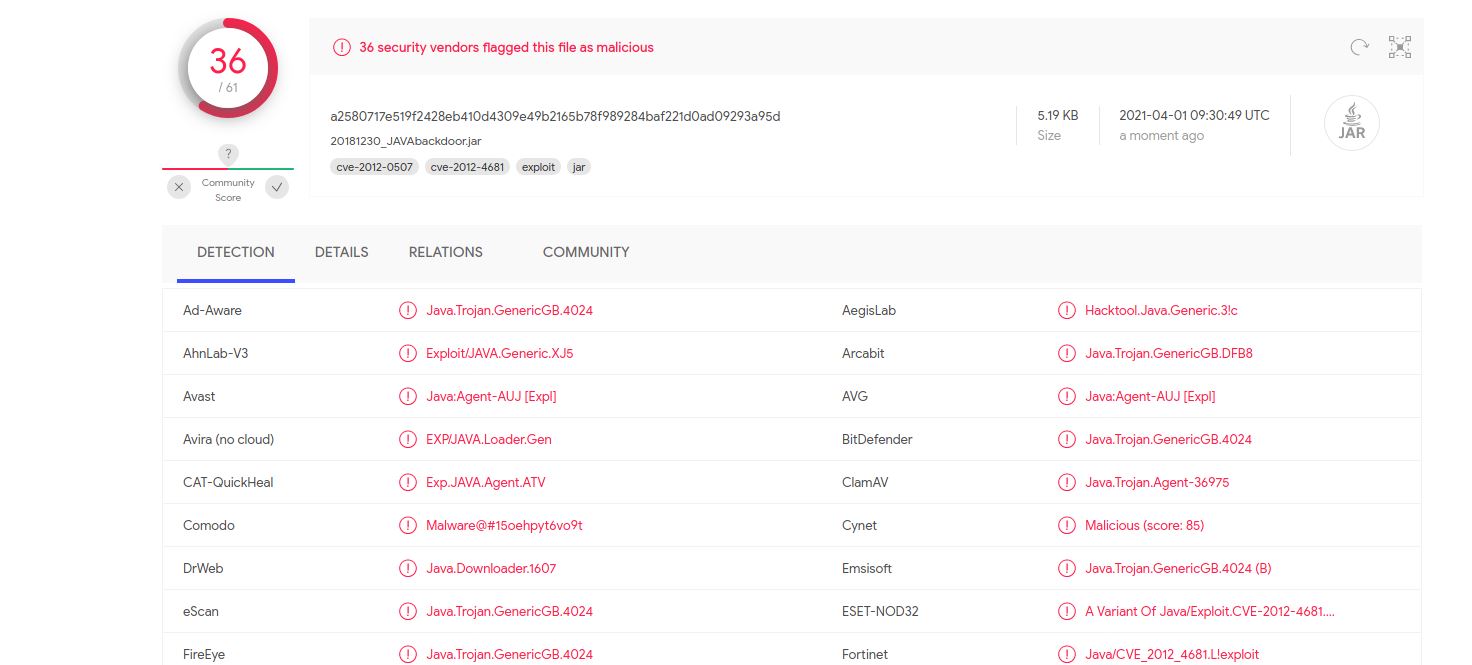Click the malicious alert icon in banner
1472x665 pixels.
(342, 47)
